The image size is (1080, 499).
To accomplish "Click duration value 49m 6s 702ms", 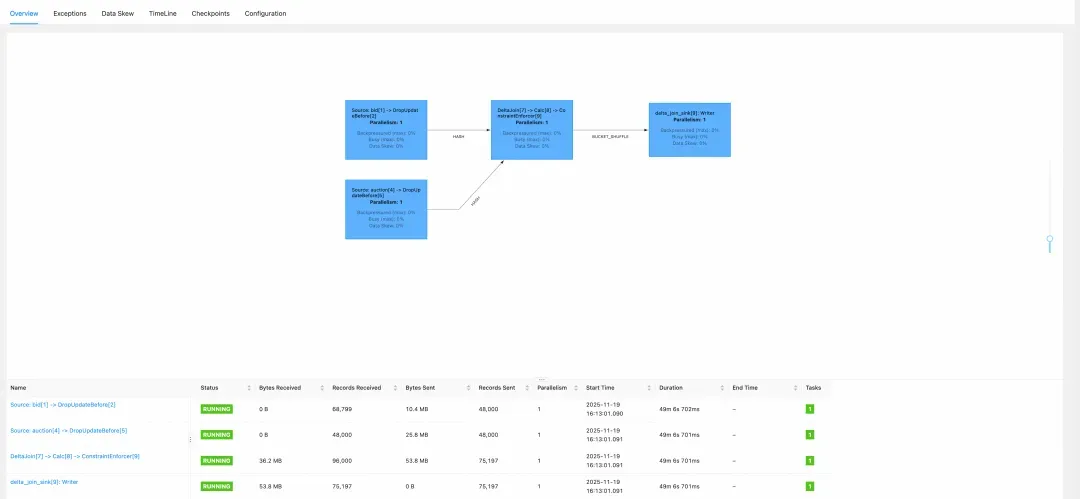I will coord(681,409).
